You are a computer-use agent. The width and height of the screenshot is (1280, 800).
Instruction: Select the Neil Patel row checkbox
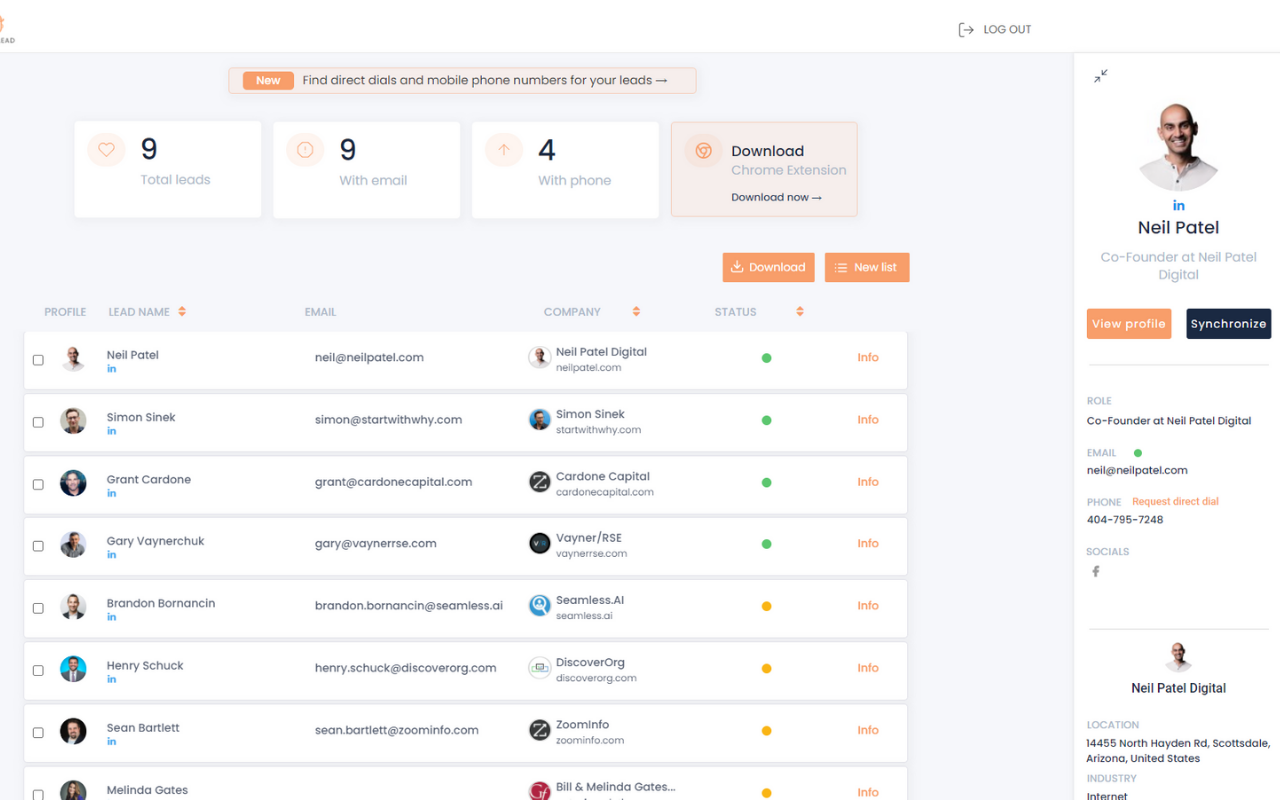(x=38, y=360)
